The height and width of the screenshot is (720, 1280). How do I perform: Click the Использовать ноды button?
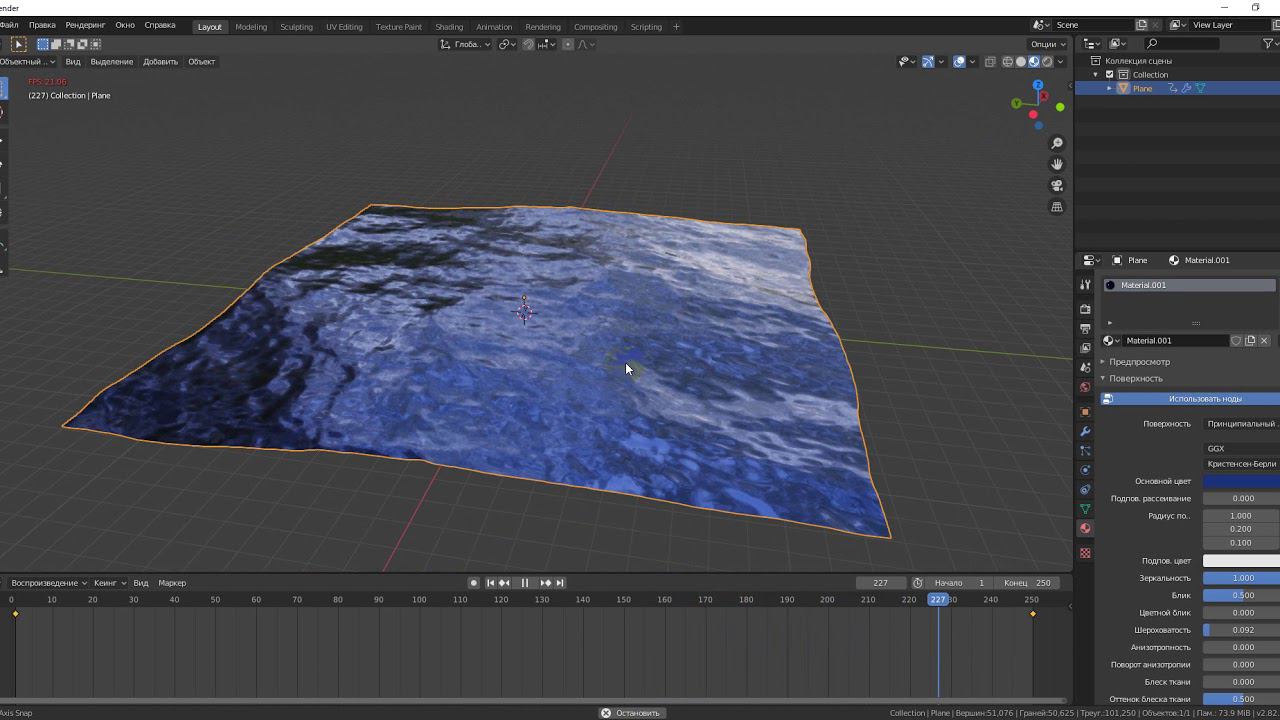tap(1204, 399)
